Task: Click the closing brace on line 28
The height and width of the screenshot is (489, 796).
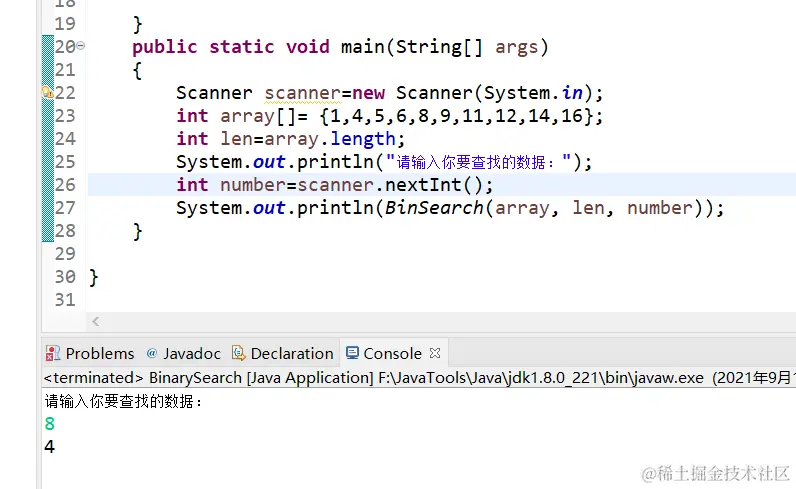Action: (138, 232)
